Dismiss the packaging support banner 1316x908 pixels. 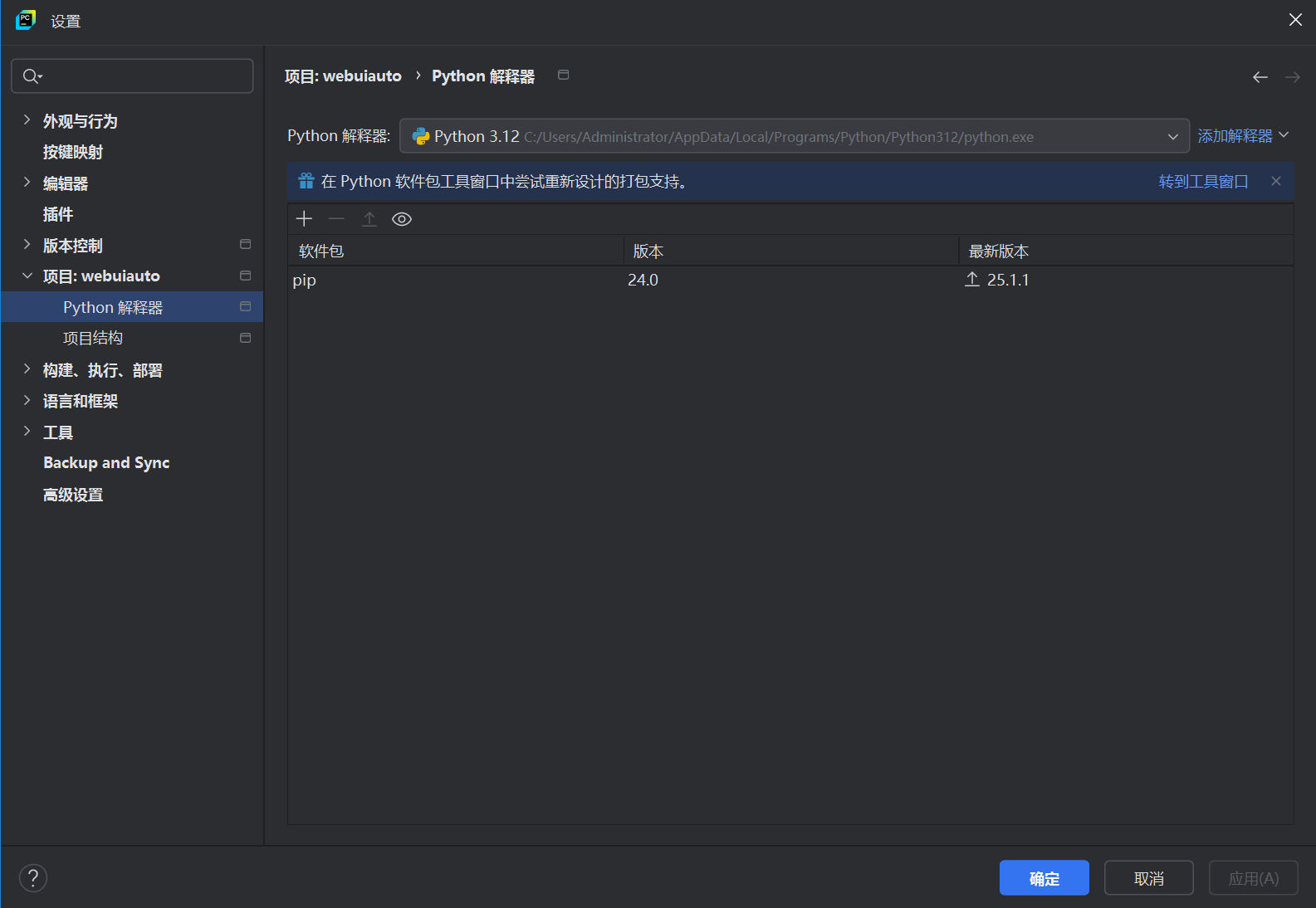(x=1276, y=181)
